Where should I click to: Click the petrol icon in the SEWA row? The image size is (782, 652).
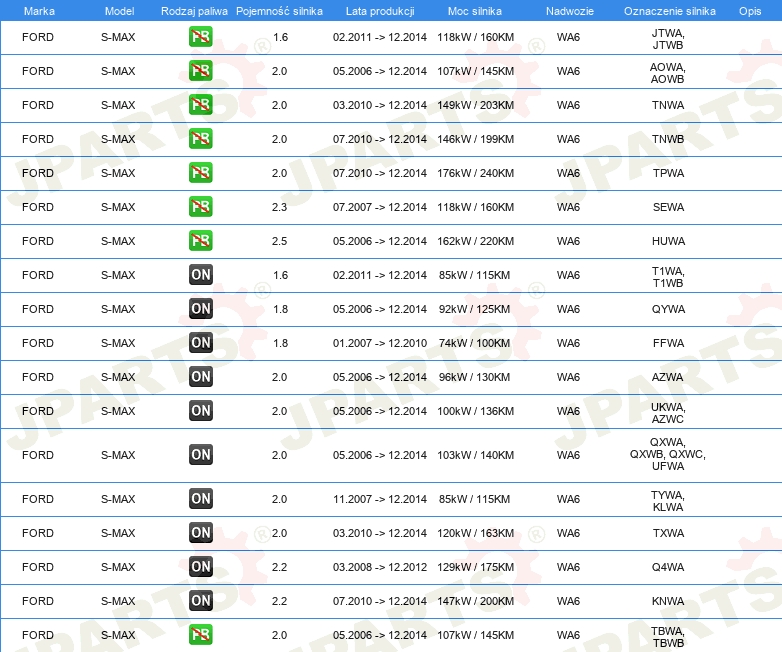[200, 207]
